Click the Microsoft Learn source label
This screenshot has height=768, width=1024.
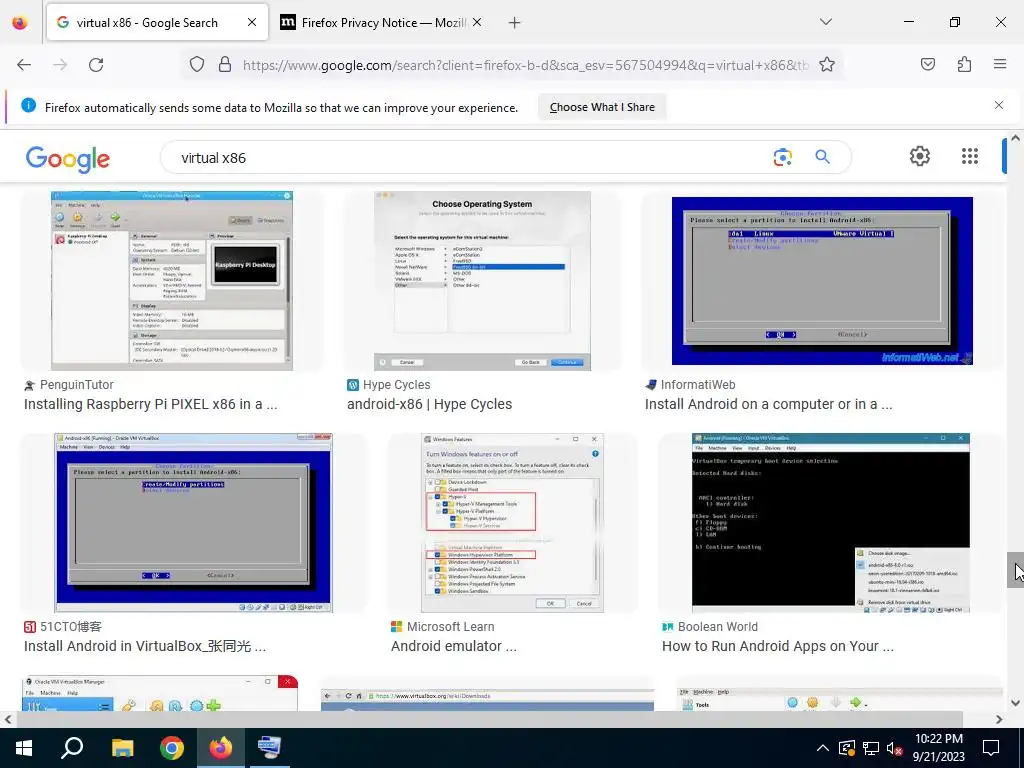(x=451, y=627)
